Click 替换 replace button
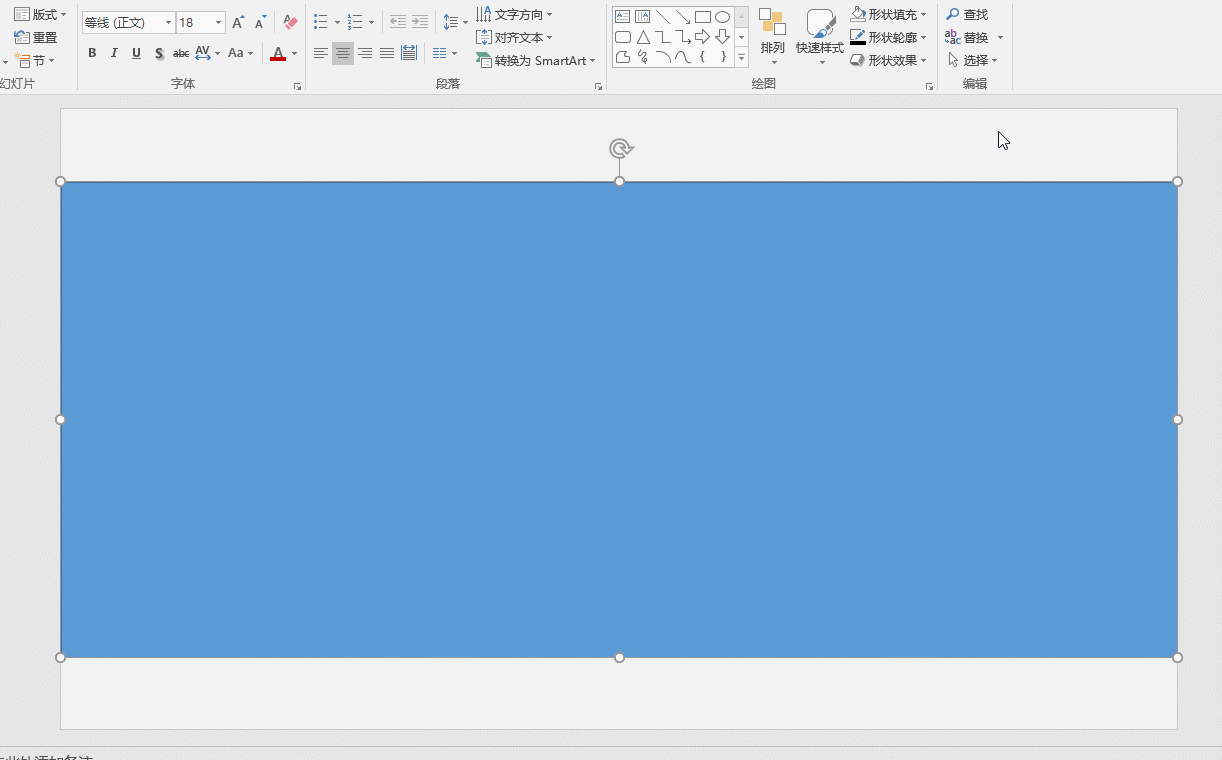This screenshot has height=760, width=1222. [967, 37]
